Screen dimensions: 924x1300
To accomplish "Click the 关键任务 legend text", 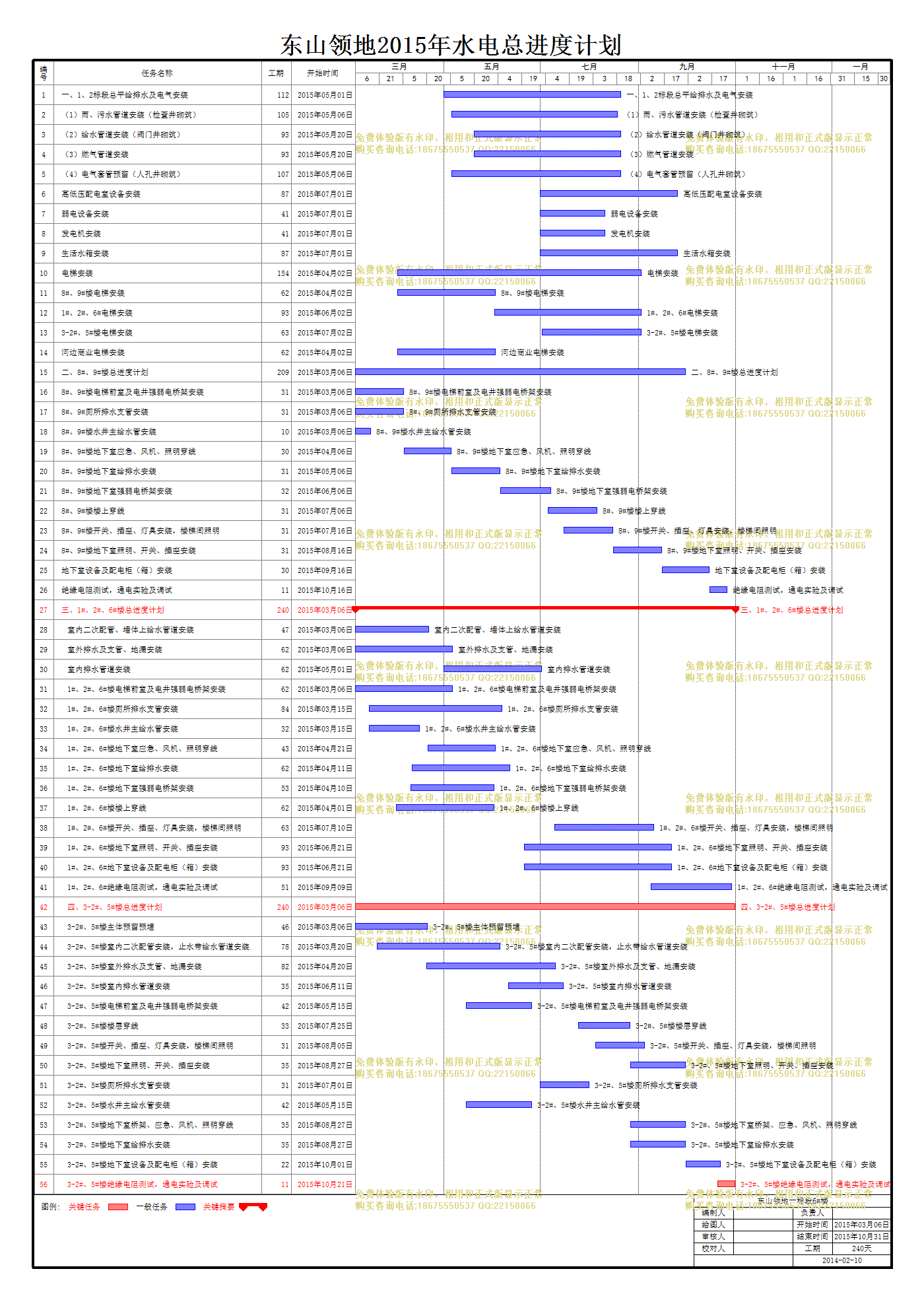I will click(84, 1207).
